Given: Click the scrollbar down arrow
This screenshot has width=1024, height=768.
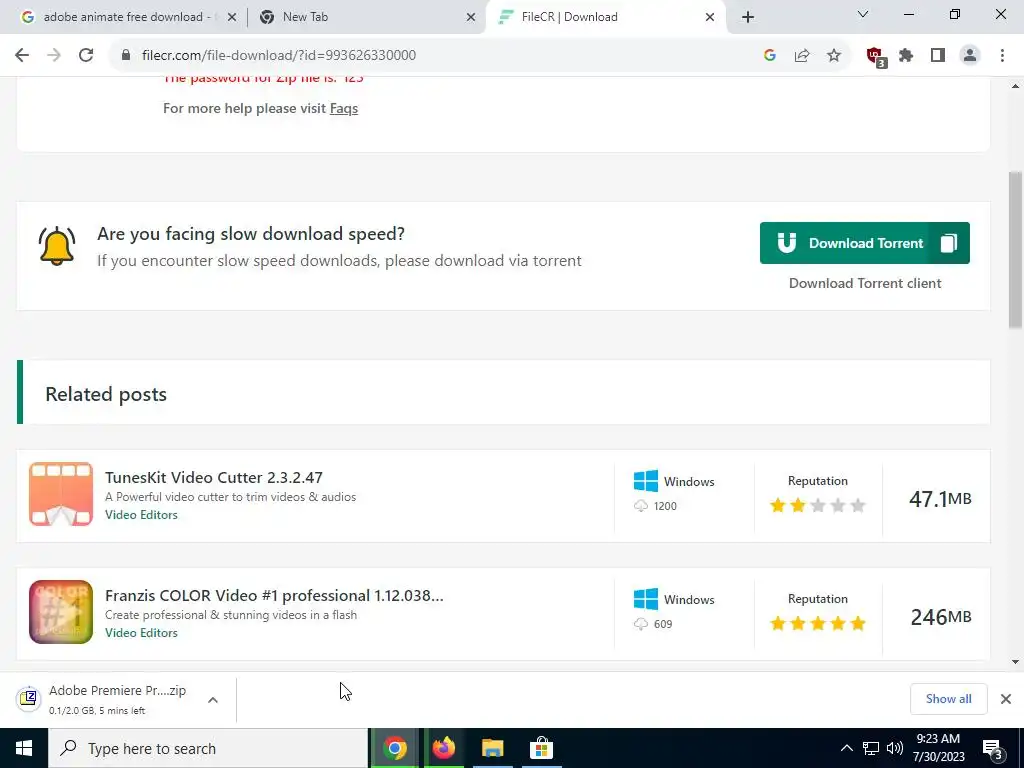Looking at the screenshot, I should pos(1016,662).
